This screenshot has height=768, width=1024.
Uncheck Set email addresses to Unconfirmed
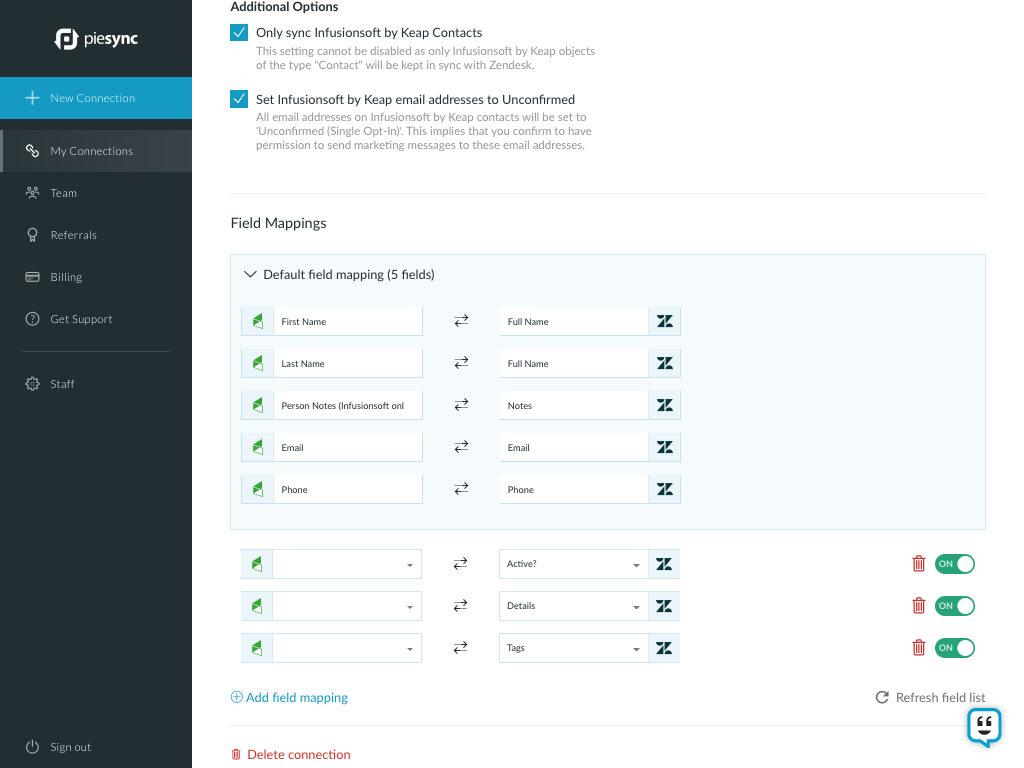click(239, 99)
